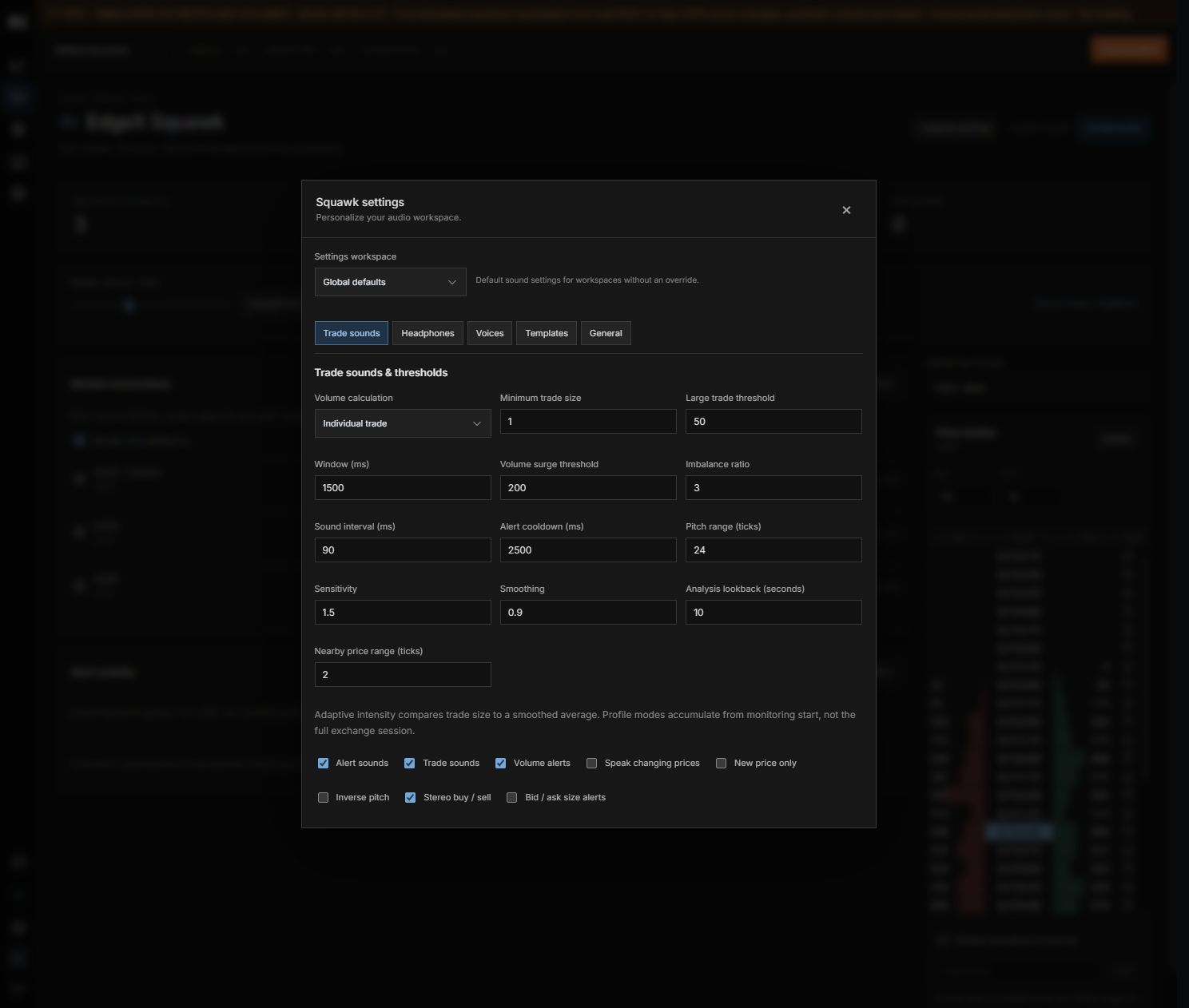Click the Minimum trade size field
1189x1008 pixels.
tap(588, 422)
